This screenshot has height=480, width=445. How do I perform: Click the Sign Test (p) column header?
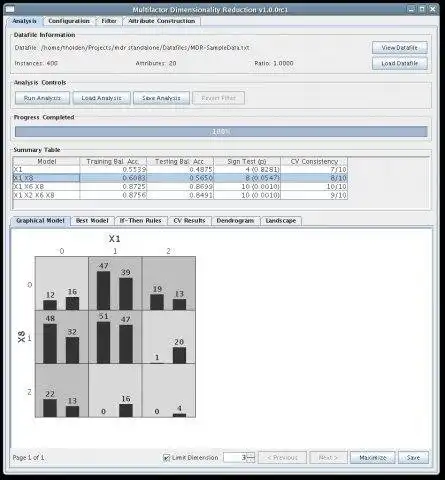tap(247, 161)
